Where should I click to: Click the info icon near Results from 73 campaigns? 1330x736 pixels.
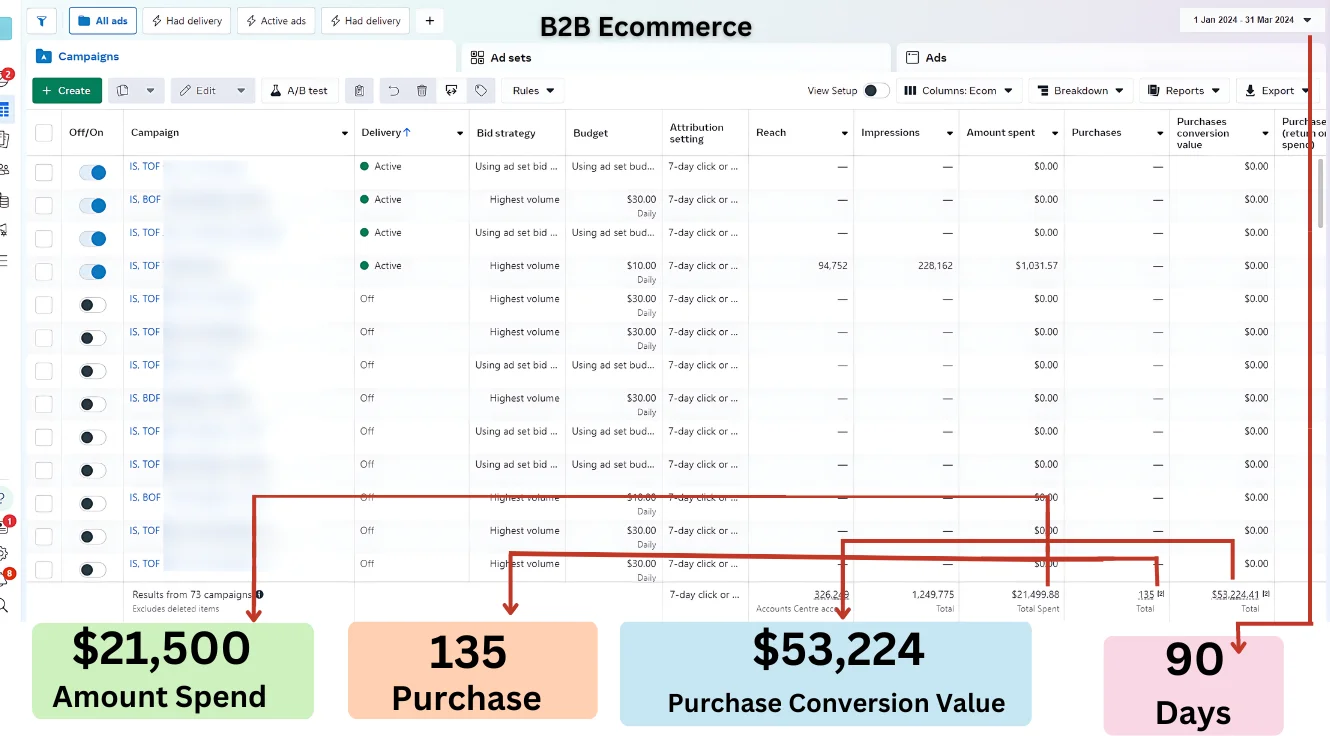[x=260, y=594]
